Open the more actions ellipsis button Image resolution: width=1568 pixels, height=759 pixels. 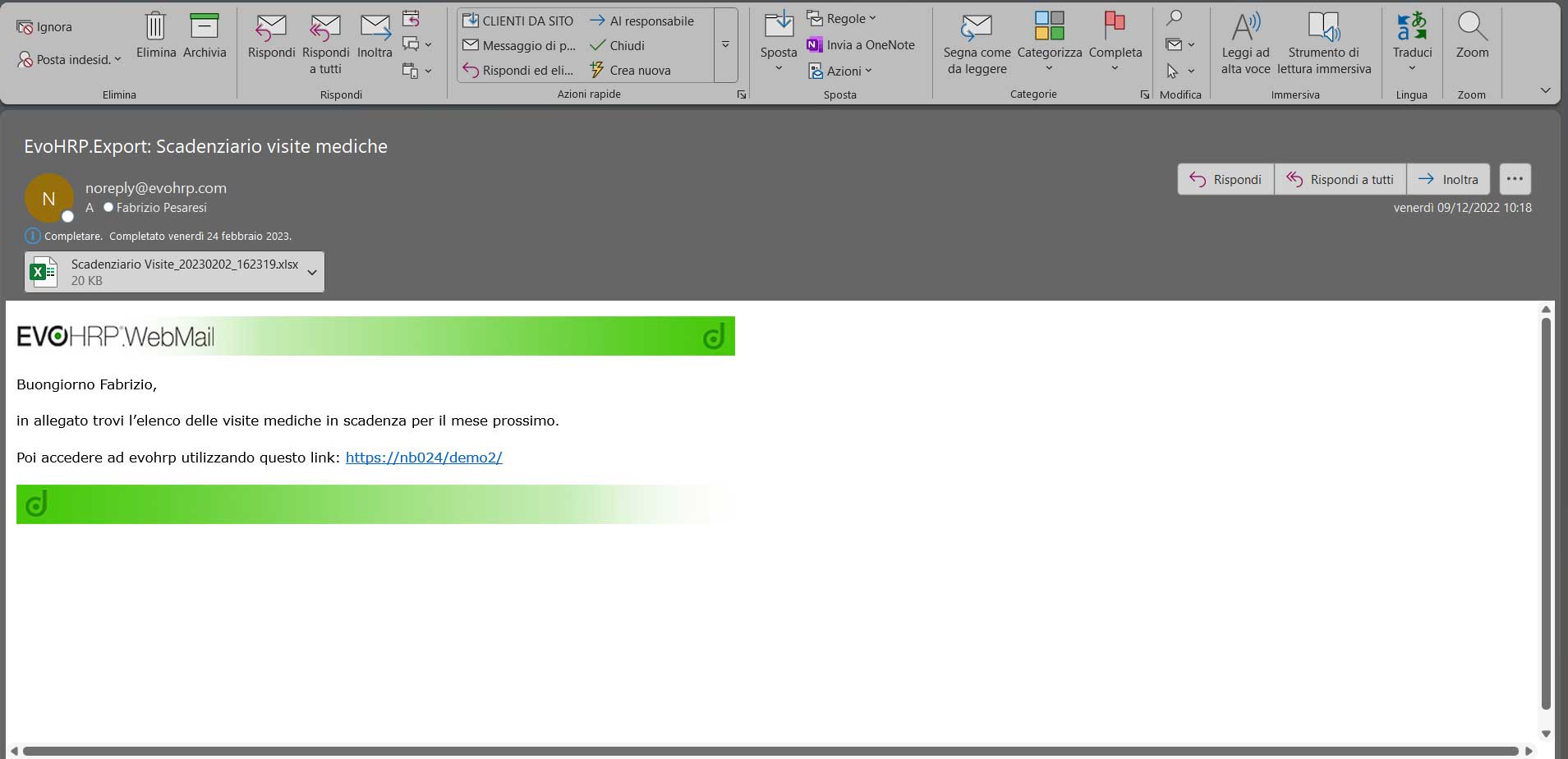click(x=1515, y=179)
